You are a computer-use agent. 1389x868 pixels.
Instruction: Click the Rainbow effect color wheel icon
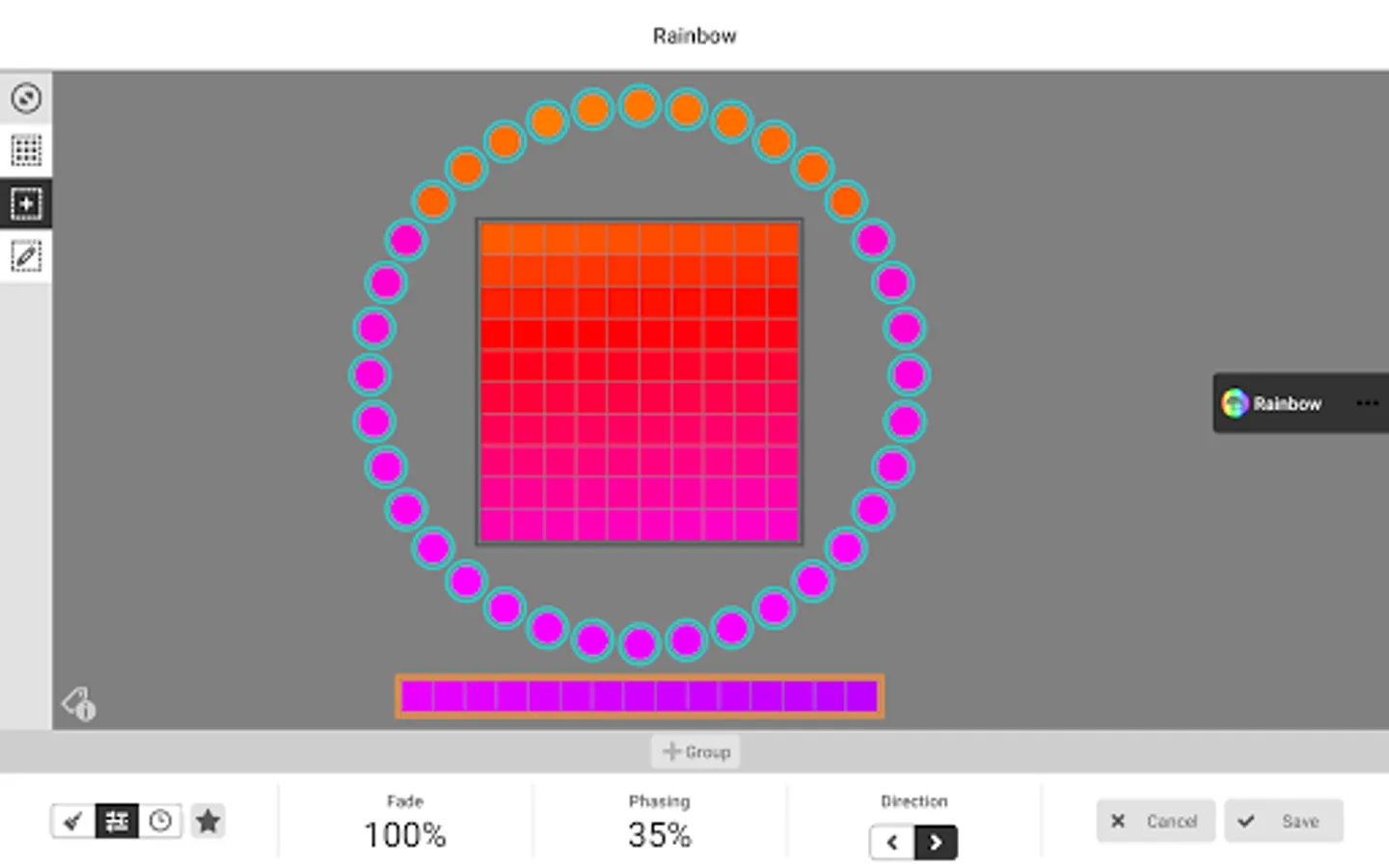click(1235, 403)
